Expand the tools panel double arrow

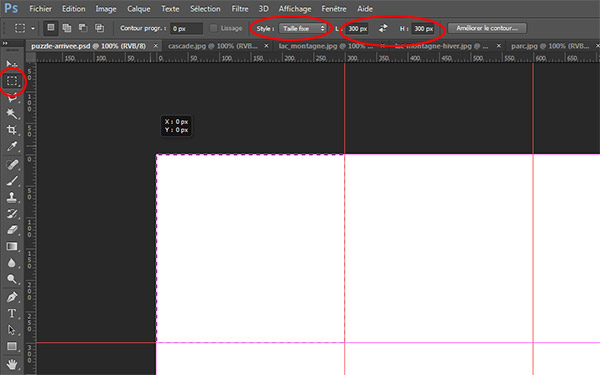[x=5, y=43]
